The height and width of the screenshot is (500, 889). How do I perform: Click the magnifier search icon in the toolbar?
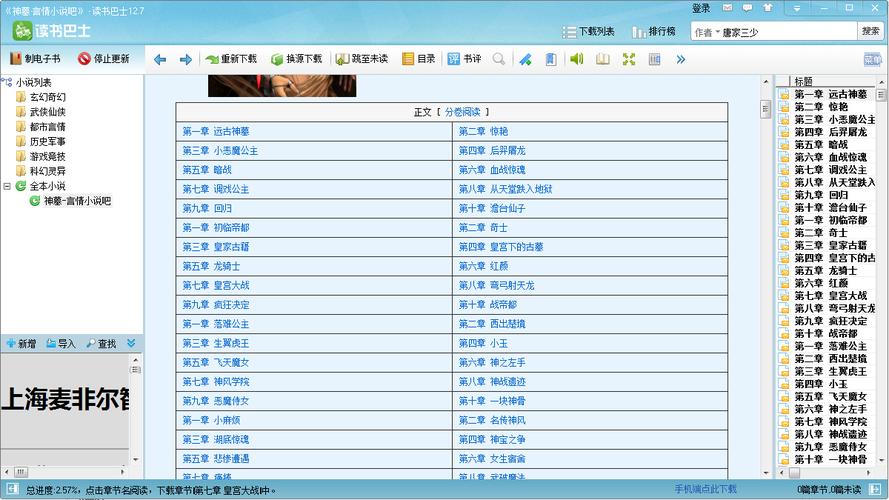click(x=498, y=59)
